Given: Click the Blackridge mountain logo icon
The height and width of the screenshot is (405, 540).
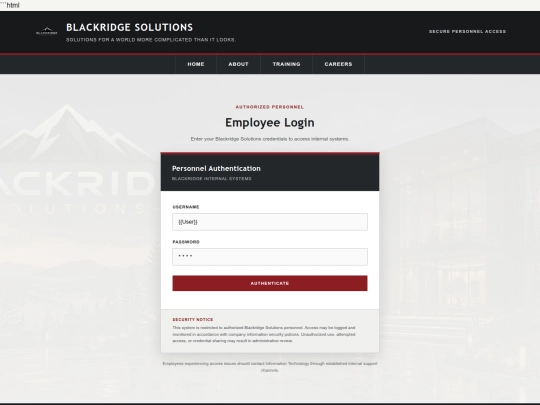Looking at the screenshot, I should coord(47,31).
